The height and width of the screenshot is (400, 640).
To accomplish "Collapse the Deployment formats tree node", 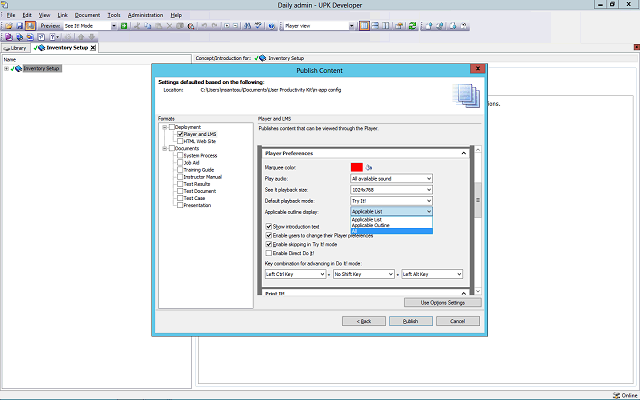I will 164,127.
